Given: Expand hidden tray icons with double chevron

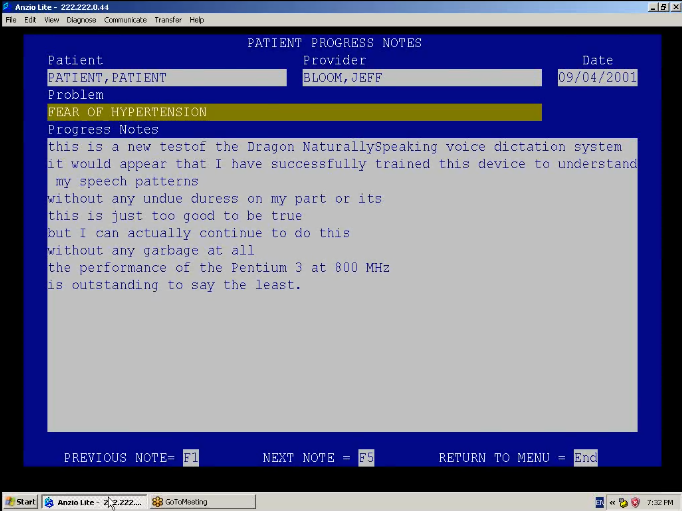Looking at the screenshot, I should coord(612,502).
